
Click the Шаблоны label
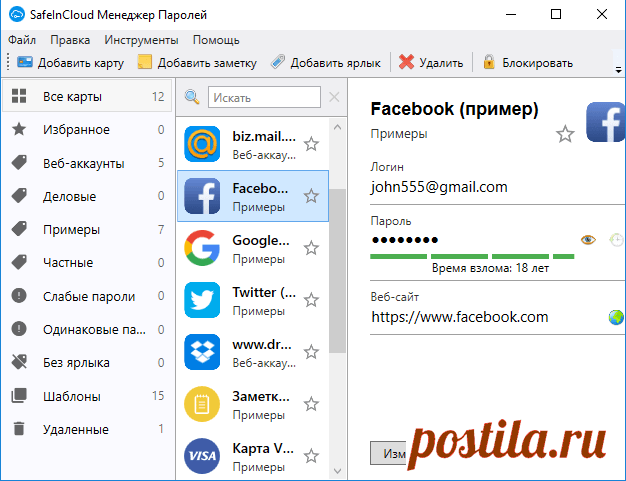coord(72,396)
